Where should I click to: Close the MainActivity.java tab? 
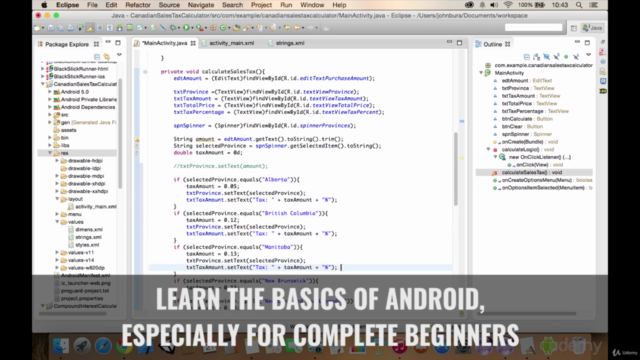click(x=193, y=43)
